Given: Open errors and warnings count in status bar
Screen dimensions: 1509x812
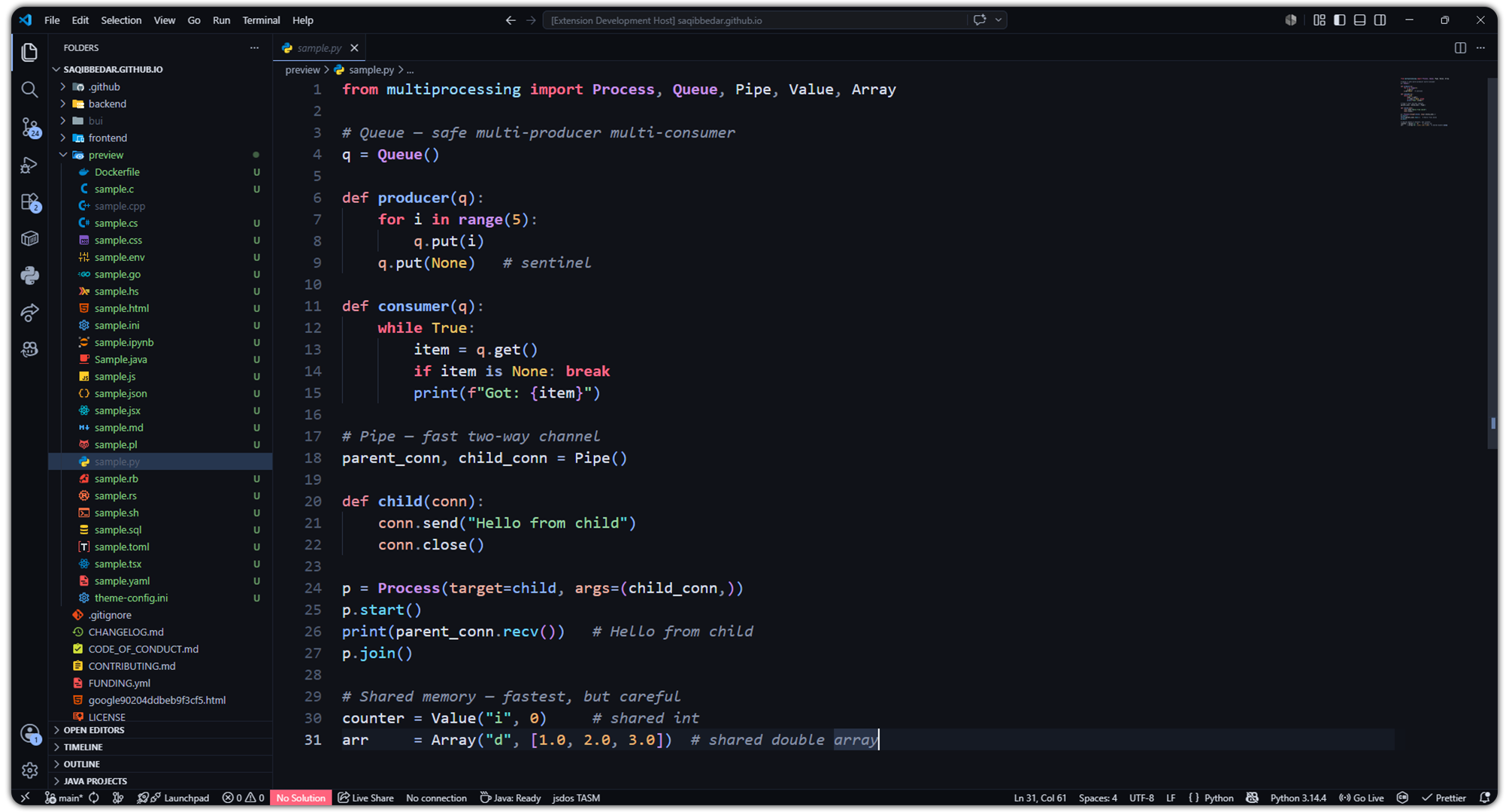Looking at the screenshot, I should tap(243, 798).
